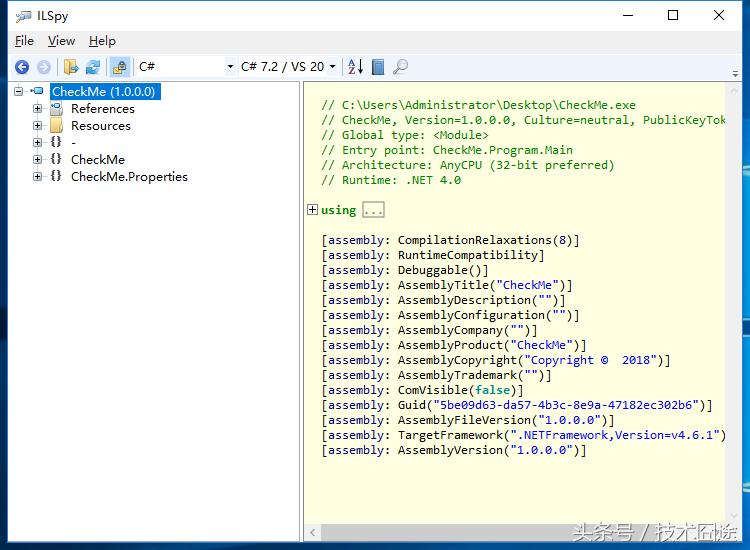This screenshot has height=550, width=750.
Task: Select the References tree item
Action: click(x=103, y=109)
